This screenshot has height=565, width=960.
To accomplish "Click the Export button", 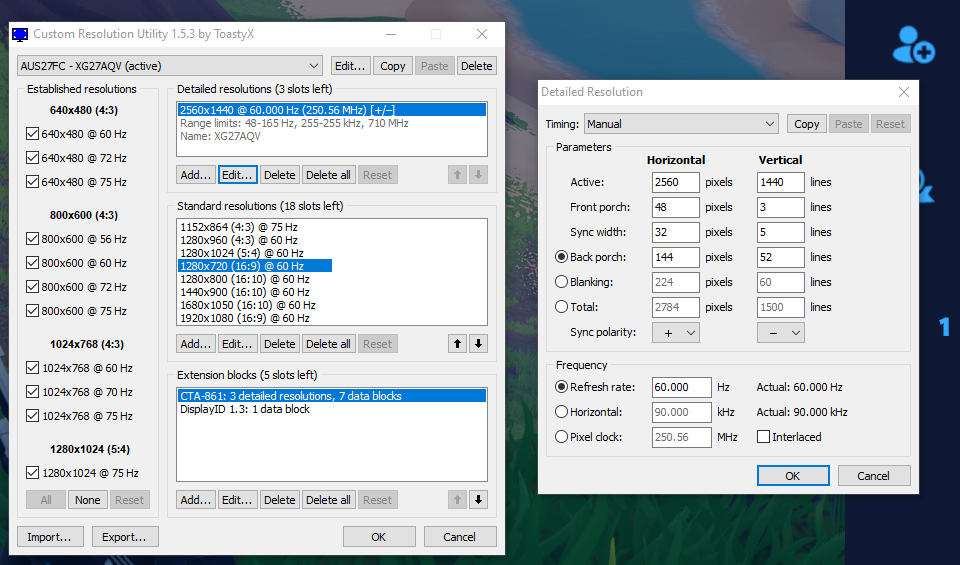I will click(124, 537).
